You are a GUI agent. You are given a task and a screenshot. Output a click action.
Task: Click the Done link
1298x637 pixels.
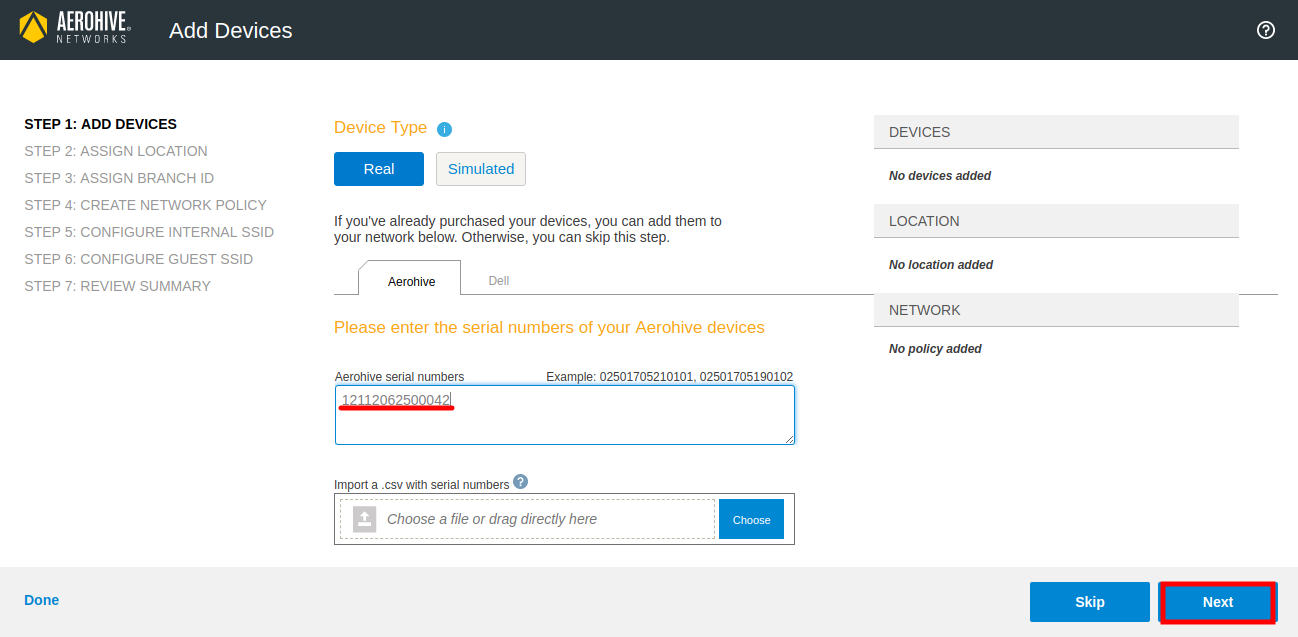click(42, 600)
